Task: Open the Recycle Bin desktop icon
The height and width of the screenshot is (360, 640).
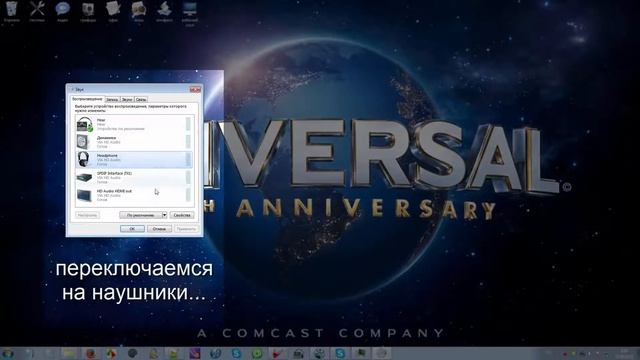Action: coord(12,11)
